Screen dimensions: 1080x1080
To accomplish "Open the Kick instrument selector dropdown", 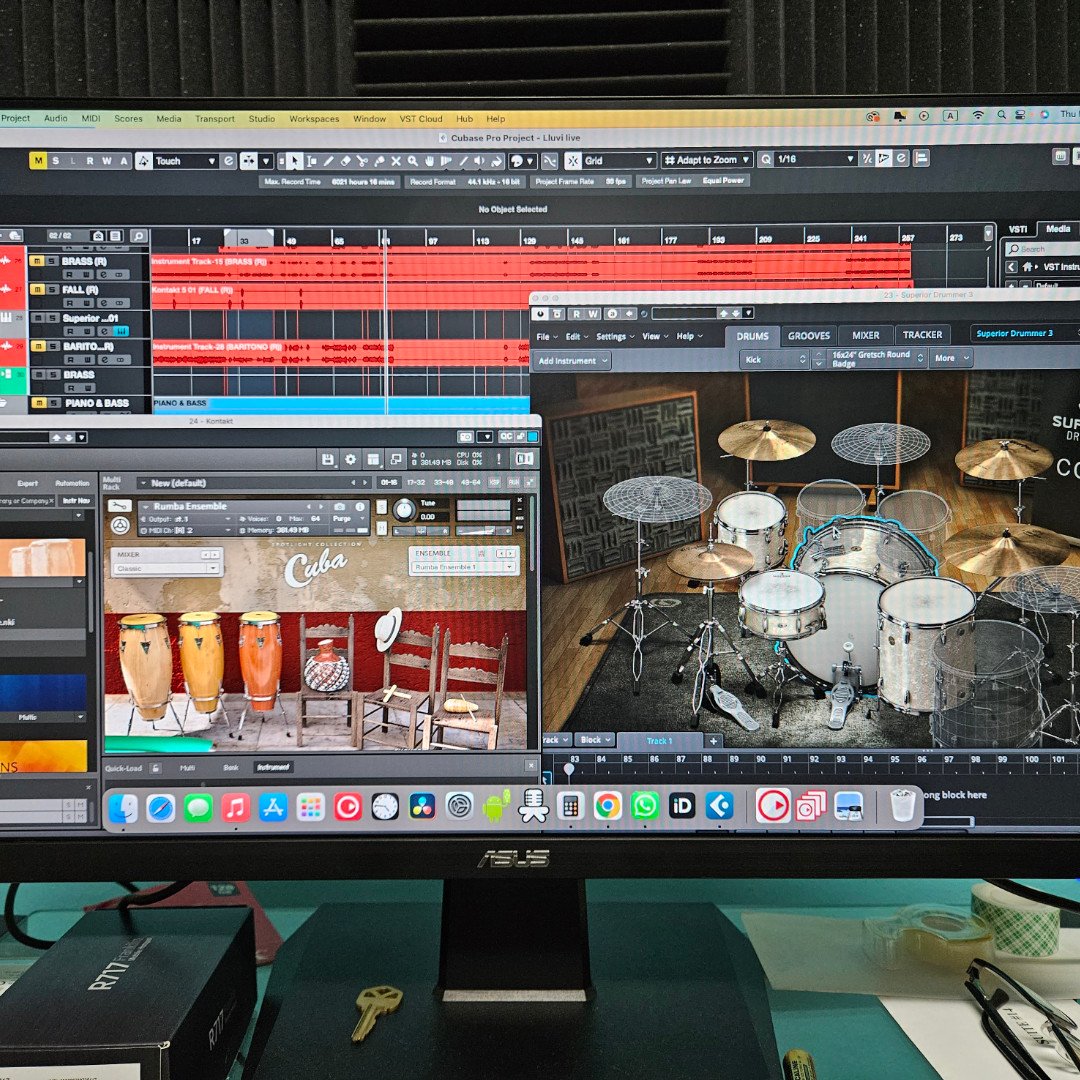I will click(773, 360).
